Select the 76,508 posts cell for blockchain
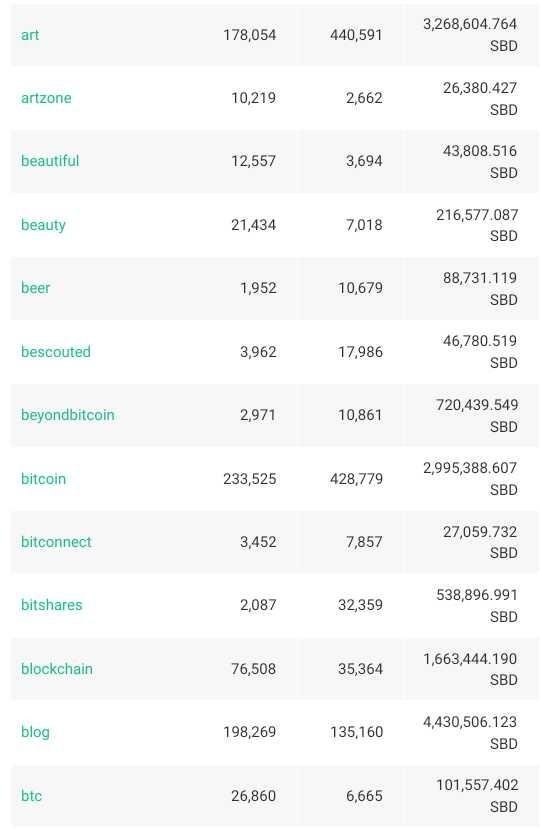 click(253, 669)
